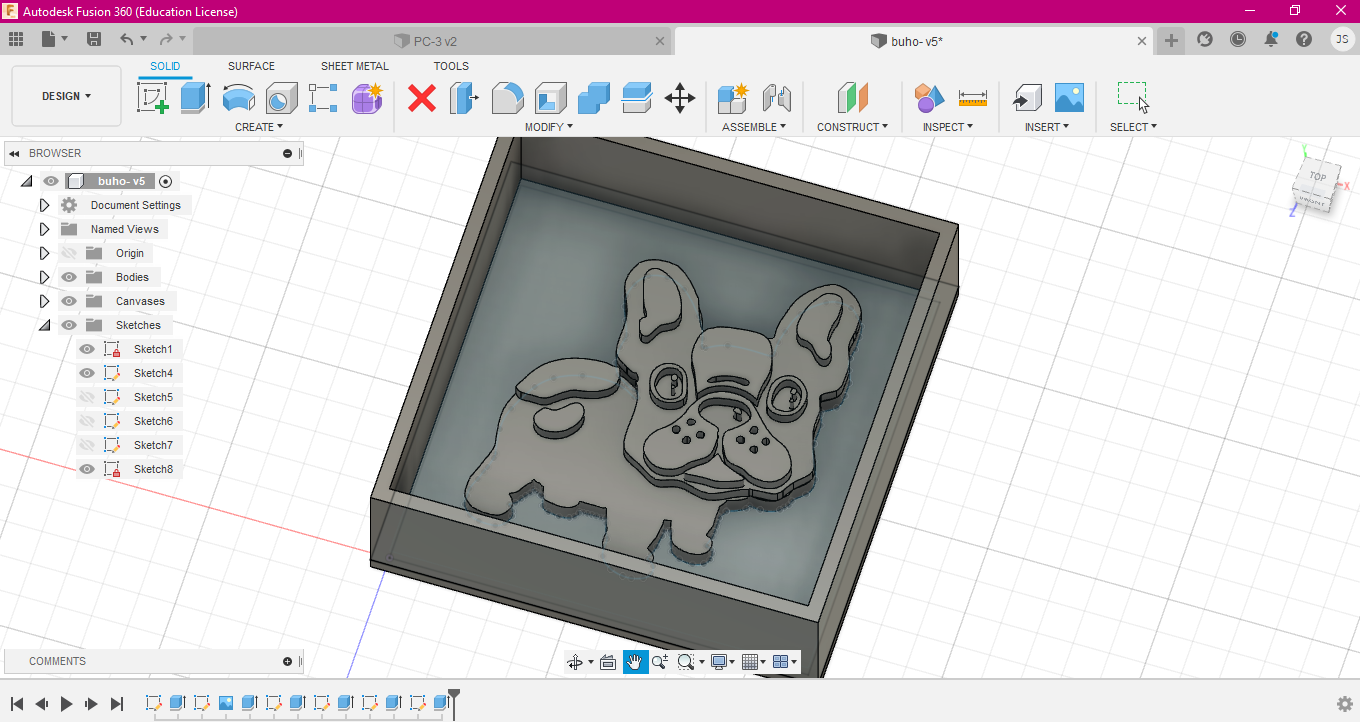
Task: Open the Help question mark icon
Action: [1304, 39]
